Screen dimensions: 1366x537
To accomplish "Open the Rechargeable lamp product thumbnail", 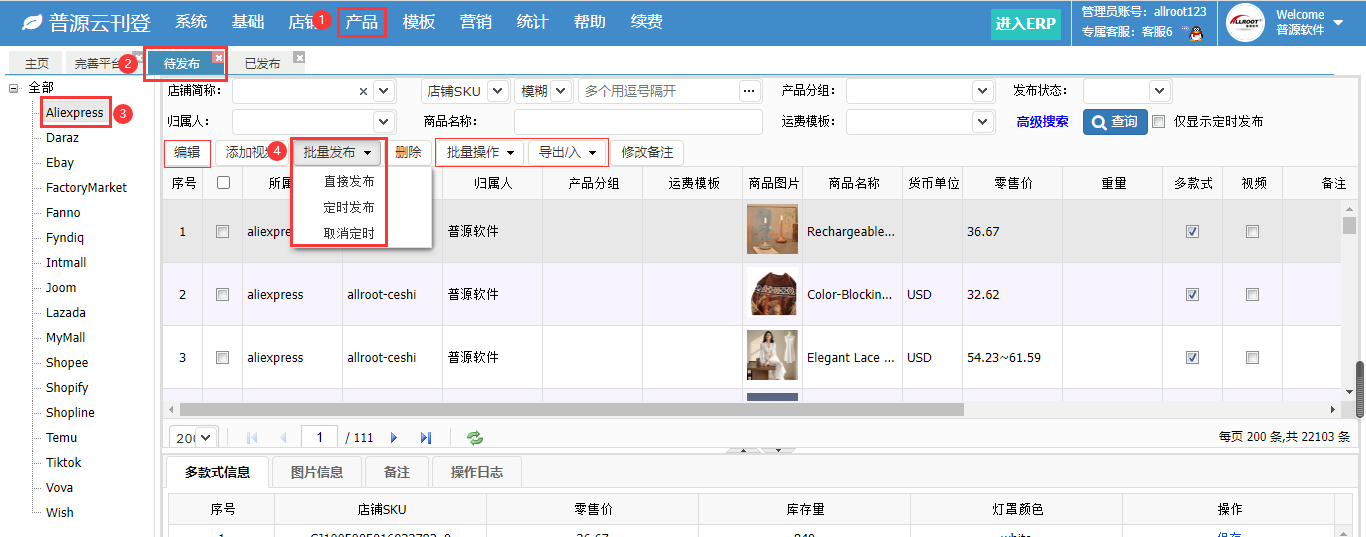I will pos(772,229).
